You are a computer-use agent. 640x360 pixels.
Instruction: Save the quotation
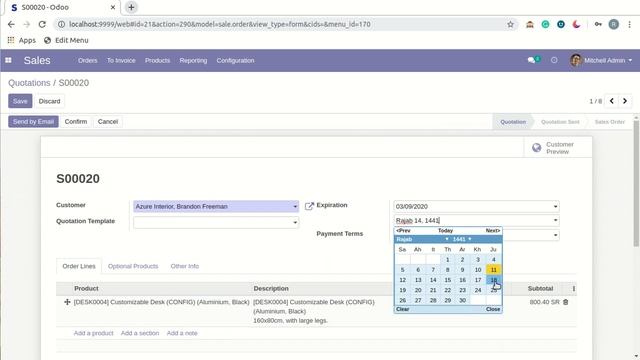pyautogui.click(x=20, y=101)
